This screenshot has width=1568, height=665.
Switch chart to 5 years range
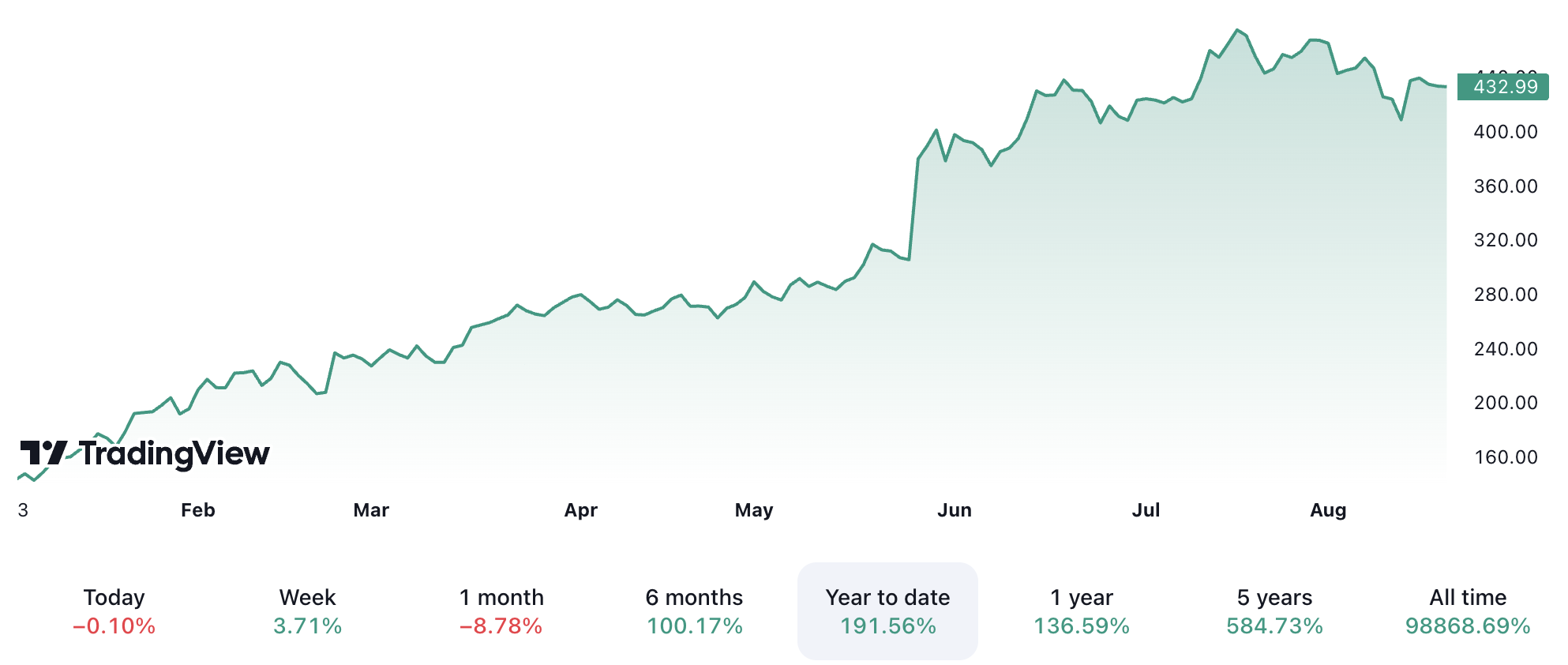pos(1274,611)
